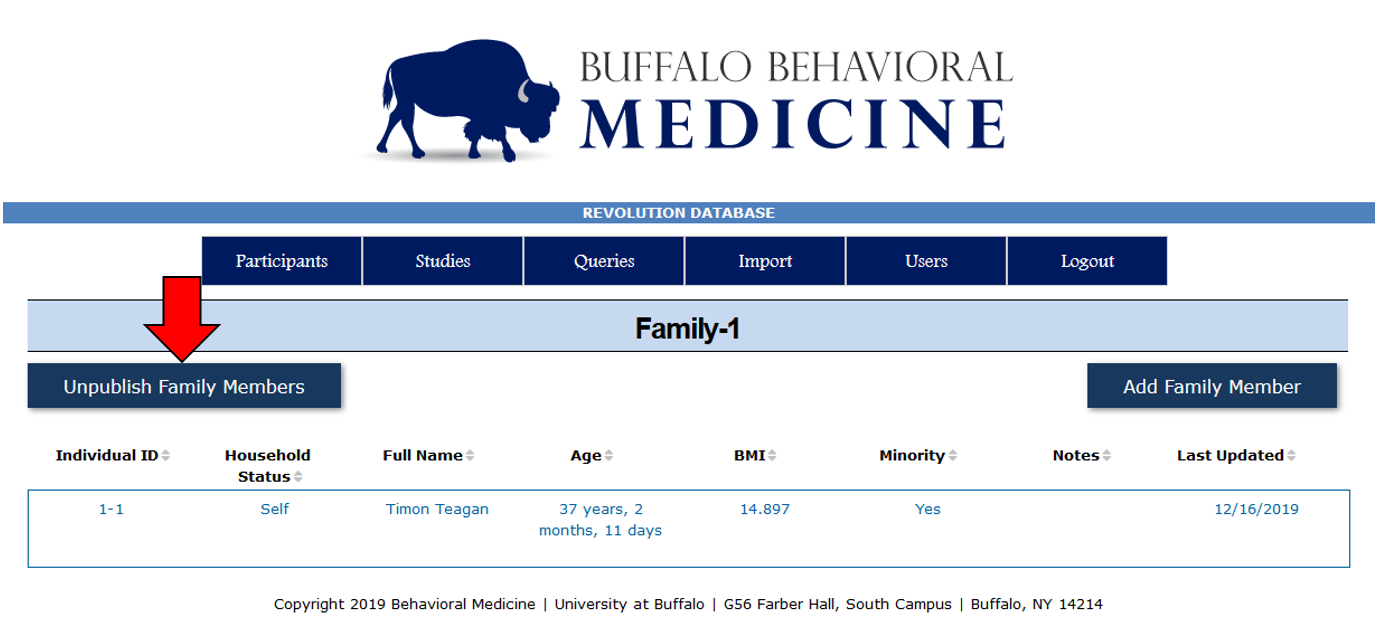Sort by Minority arrows icon
This screenshot has height=626, width=1379.
coord(952,456)
